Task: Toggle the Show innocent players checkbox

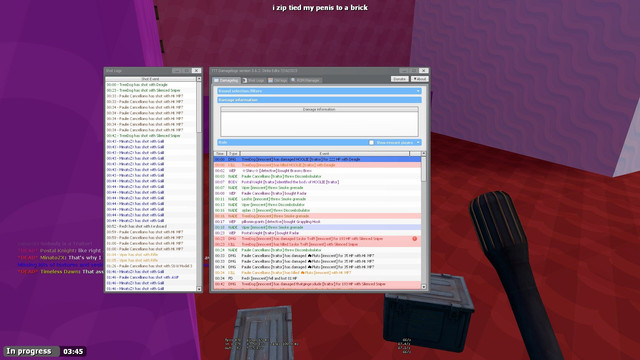Action: pyautogui.click(x=371, y=142)
